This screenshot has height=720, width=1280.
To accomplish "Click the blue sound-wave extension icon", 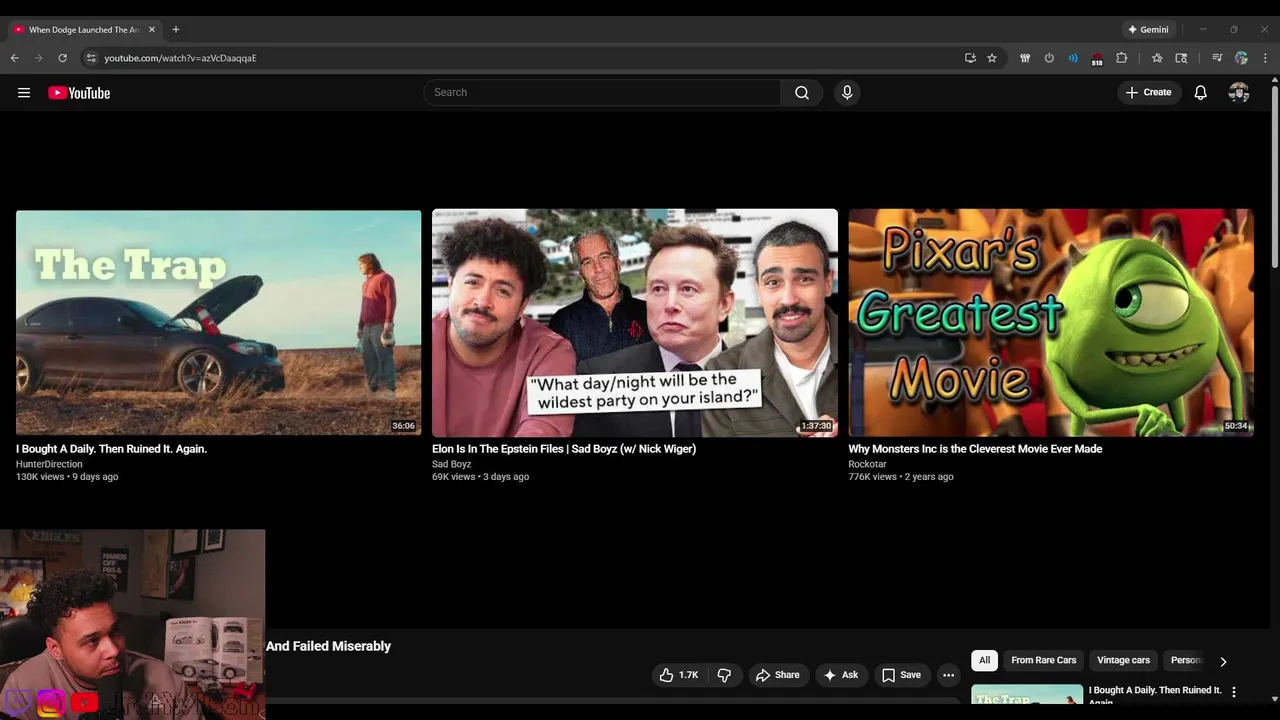I will coord(1073,58).
